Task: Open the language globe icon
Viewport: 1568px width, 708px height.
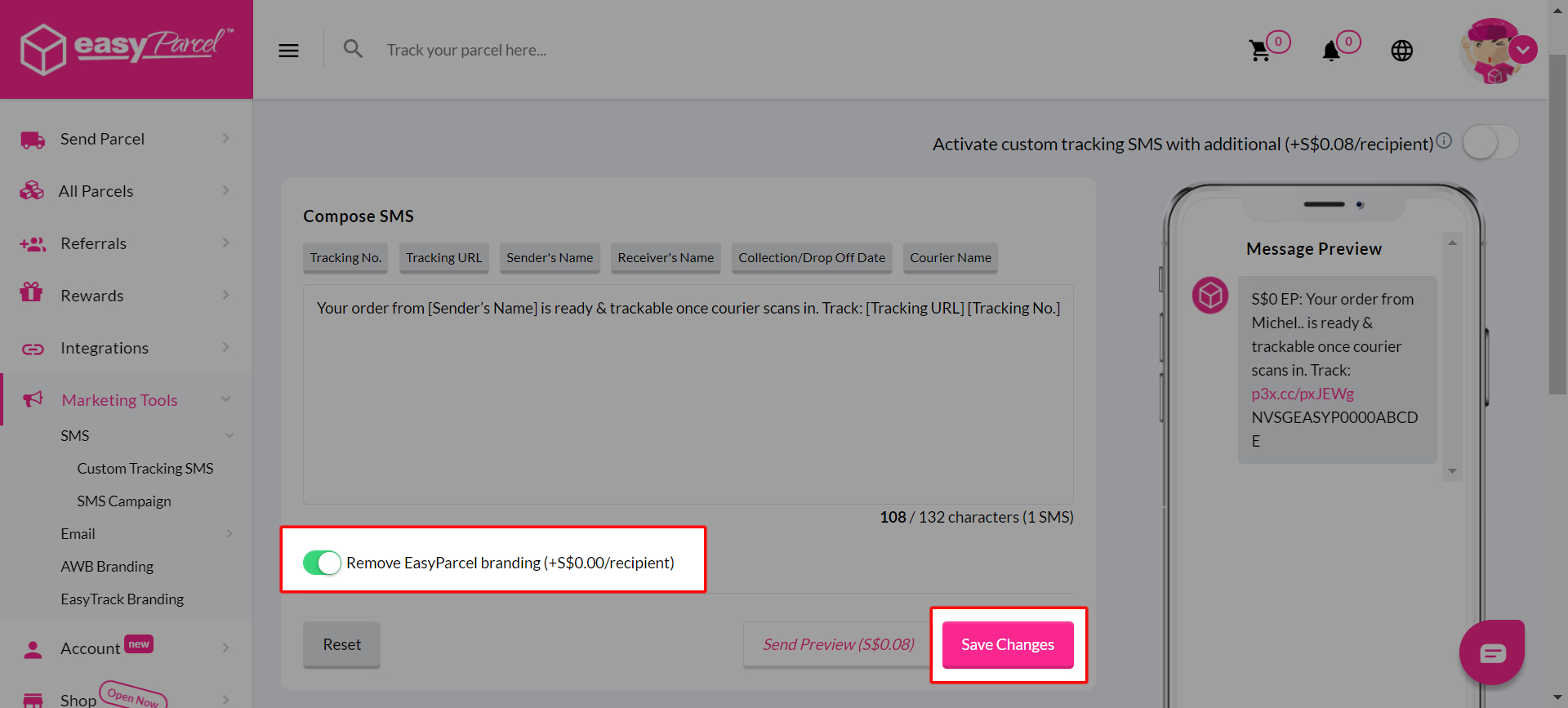Action: [x=1402, y=51]
